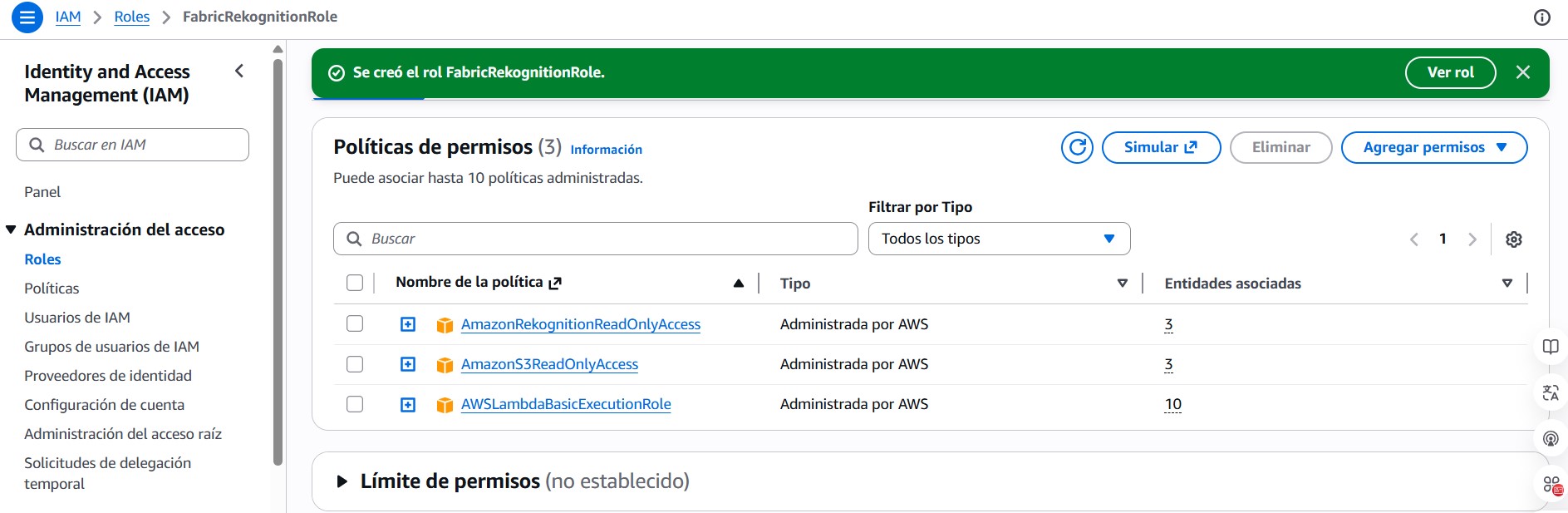Click the orange box icon for AWSLambdaBasicExecutionRole
The image size is (1568, 513).
click(445, 405)
